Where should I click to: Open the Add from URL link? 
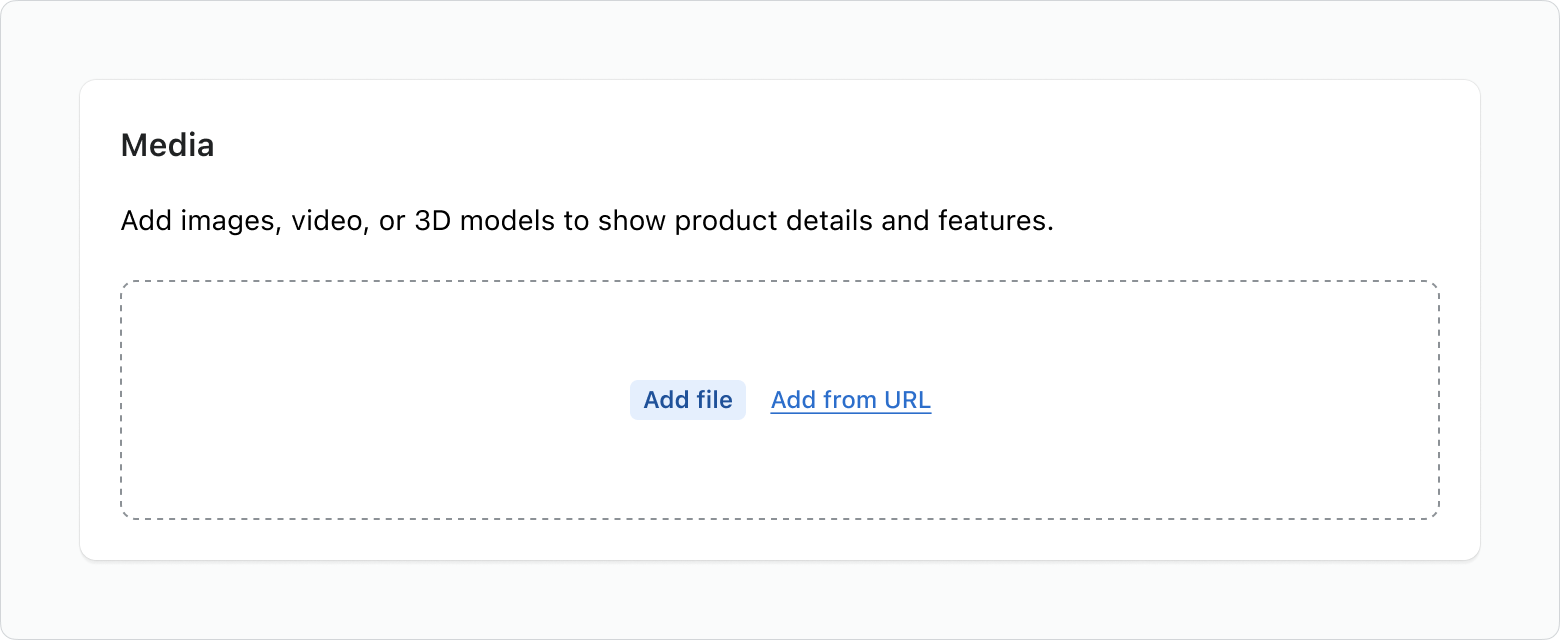(851, 400)
